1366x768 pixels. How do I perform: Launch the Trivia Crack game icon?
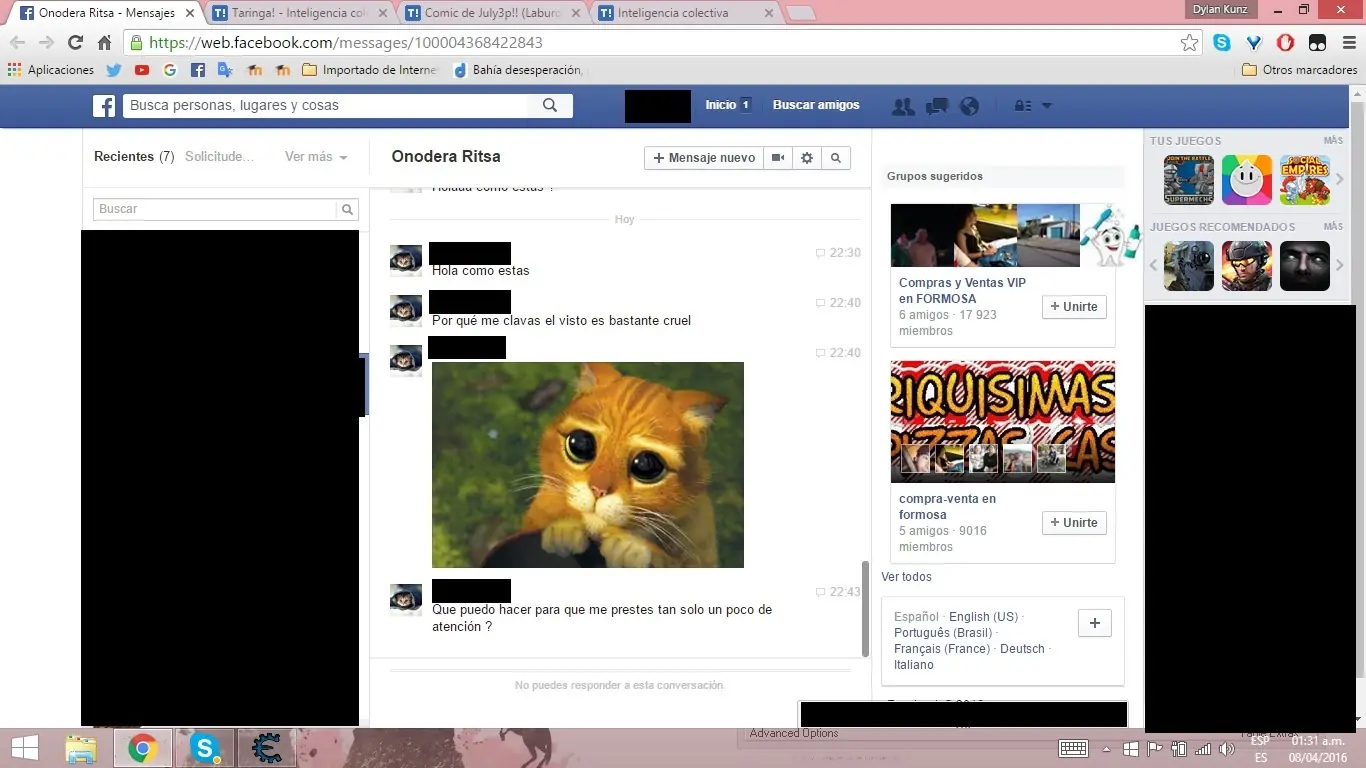pyautogui.click(x=1247, y=180)
